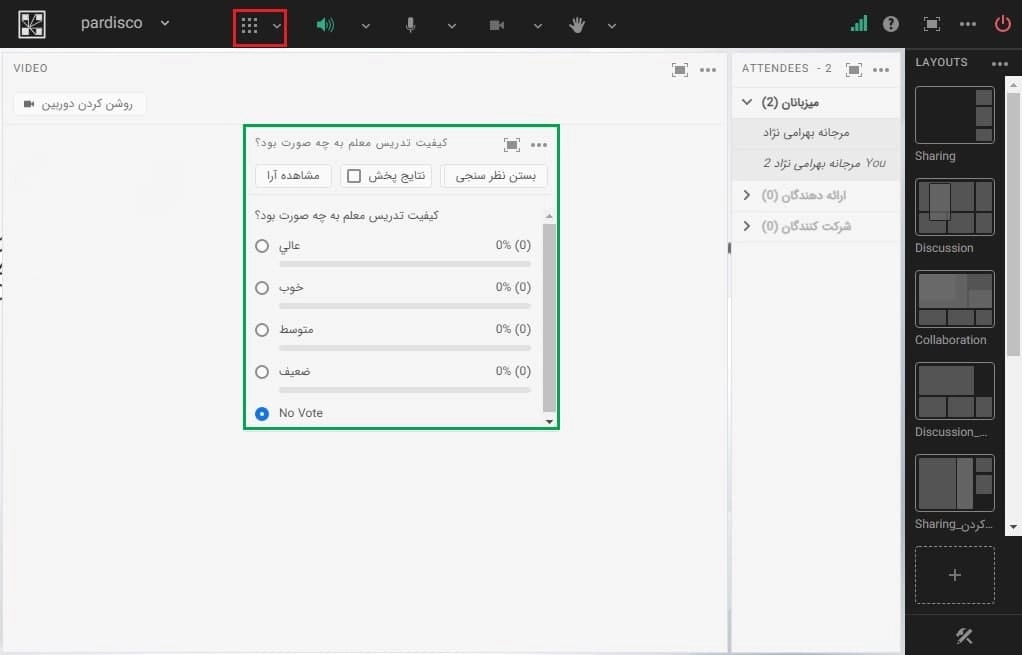The image size is (1022, 655).
Task: Maximize the poll pod
Action: point(512,145)
